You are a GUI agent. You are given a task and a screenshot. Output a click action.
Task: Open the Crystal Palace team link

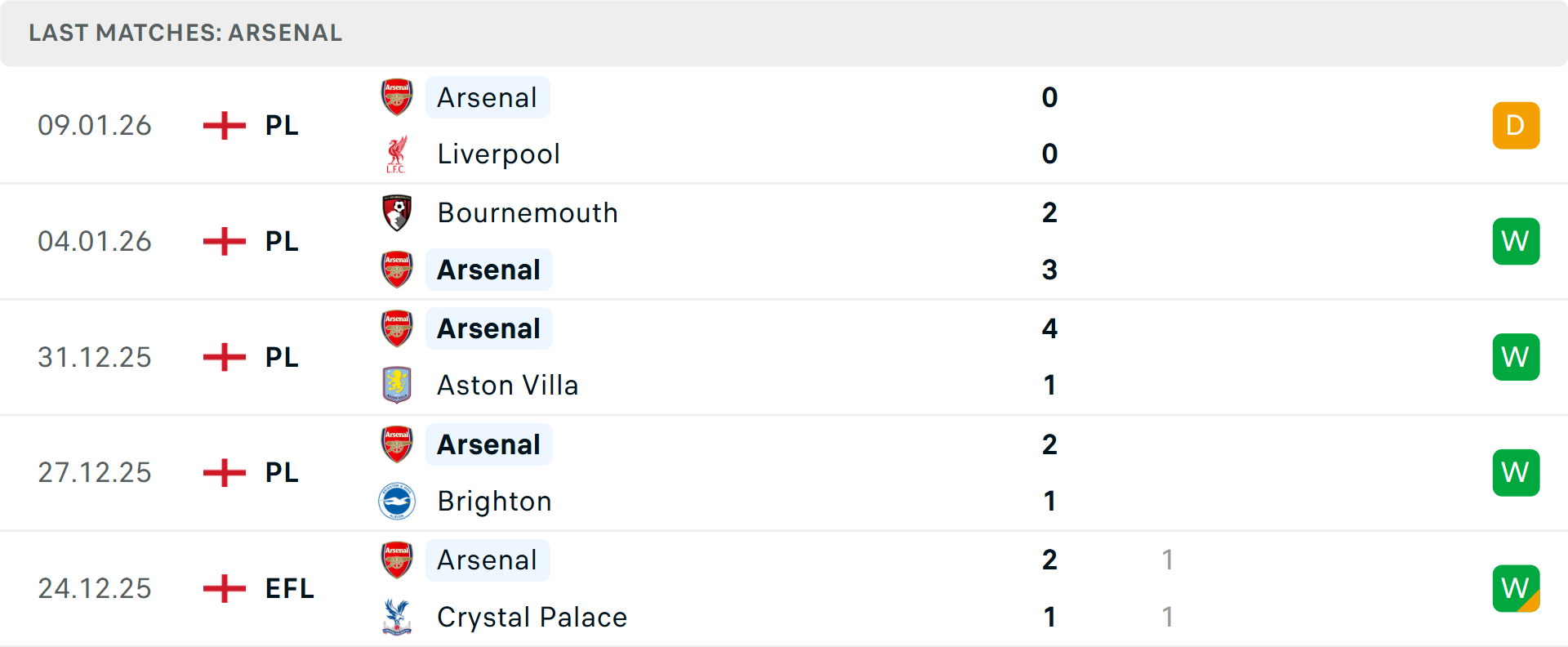coord(532,617)
